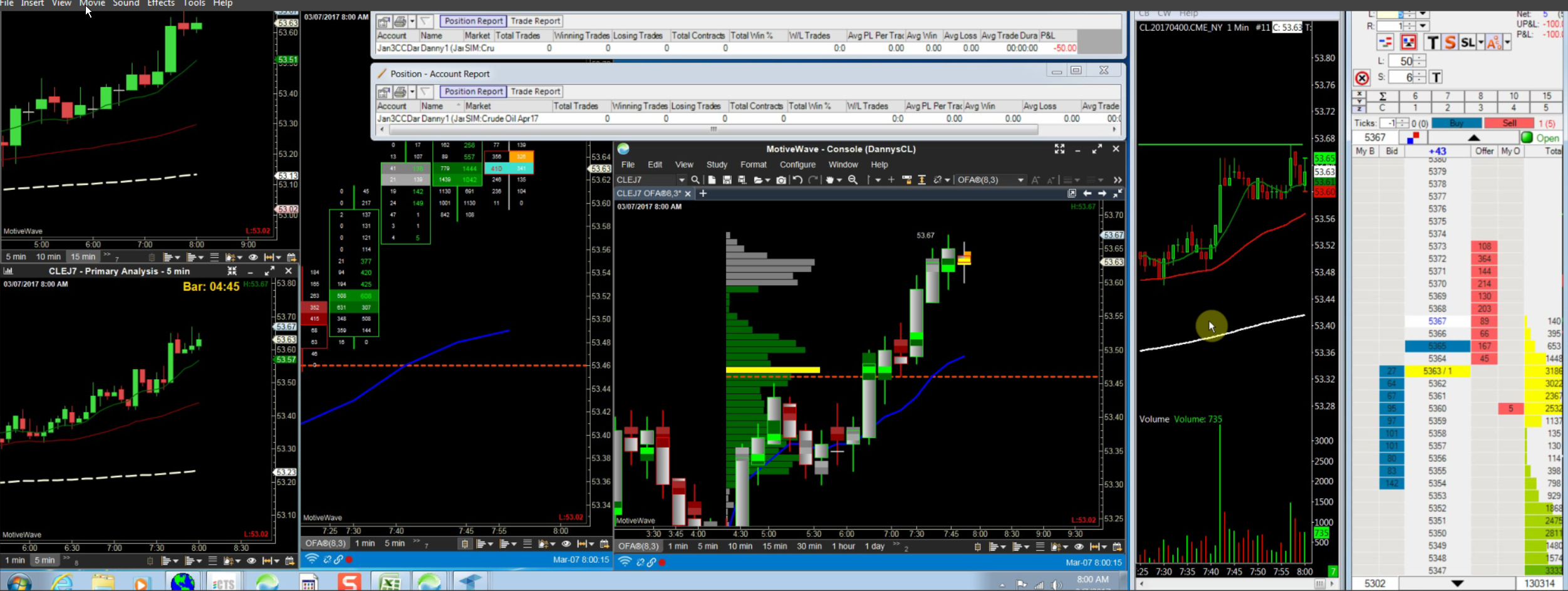
Task: Click the blue-red lines icon in order panel
Action: pos(1385,43)
